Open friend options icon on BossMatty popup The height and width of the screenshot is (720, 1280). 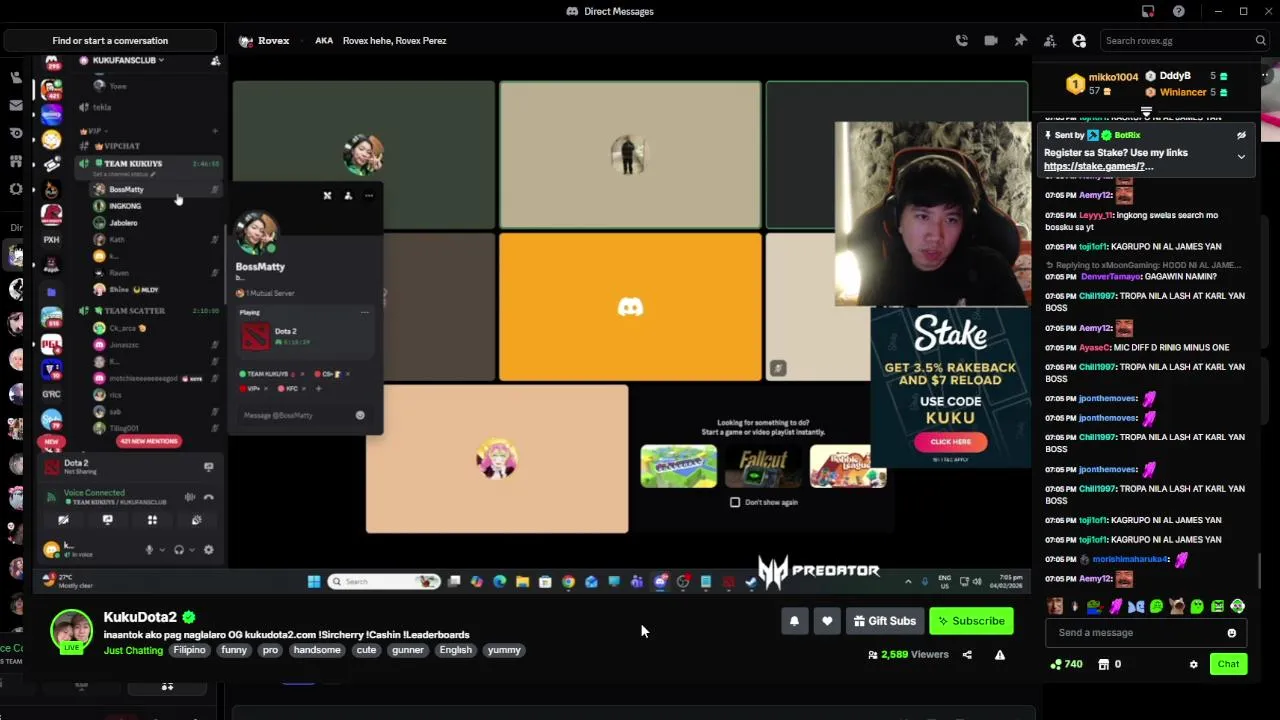pos(348,196)
